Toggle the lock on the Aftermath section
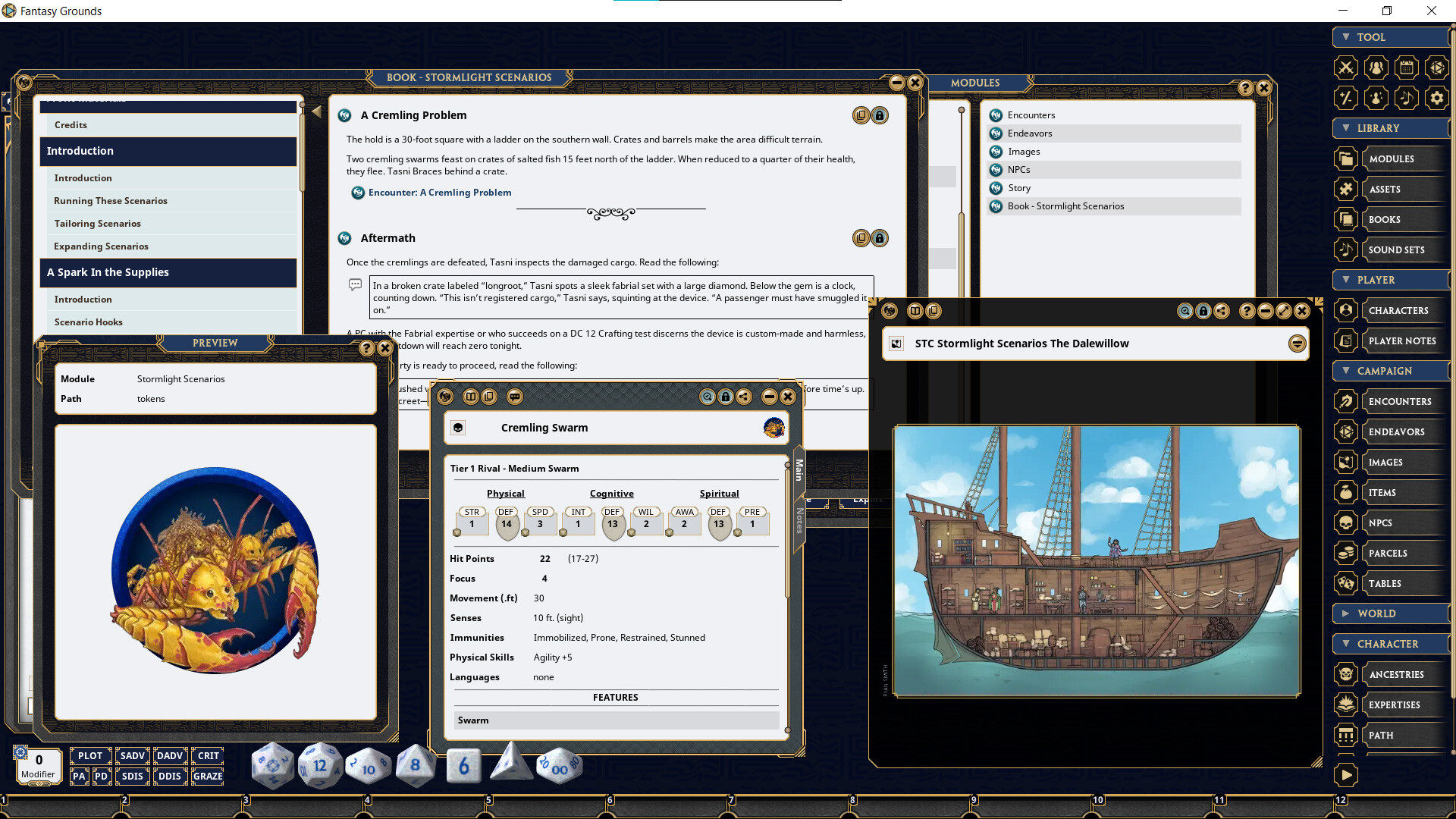Screen dimensions: 1456x819 coord(880,238)
